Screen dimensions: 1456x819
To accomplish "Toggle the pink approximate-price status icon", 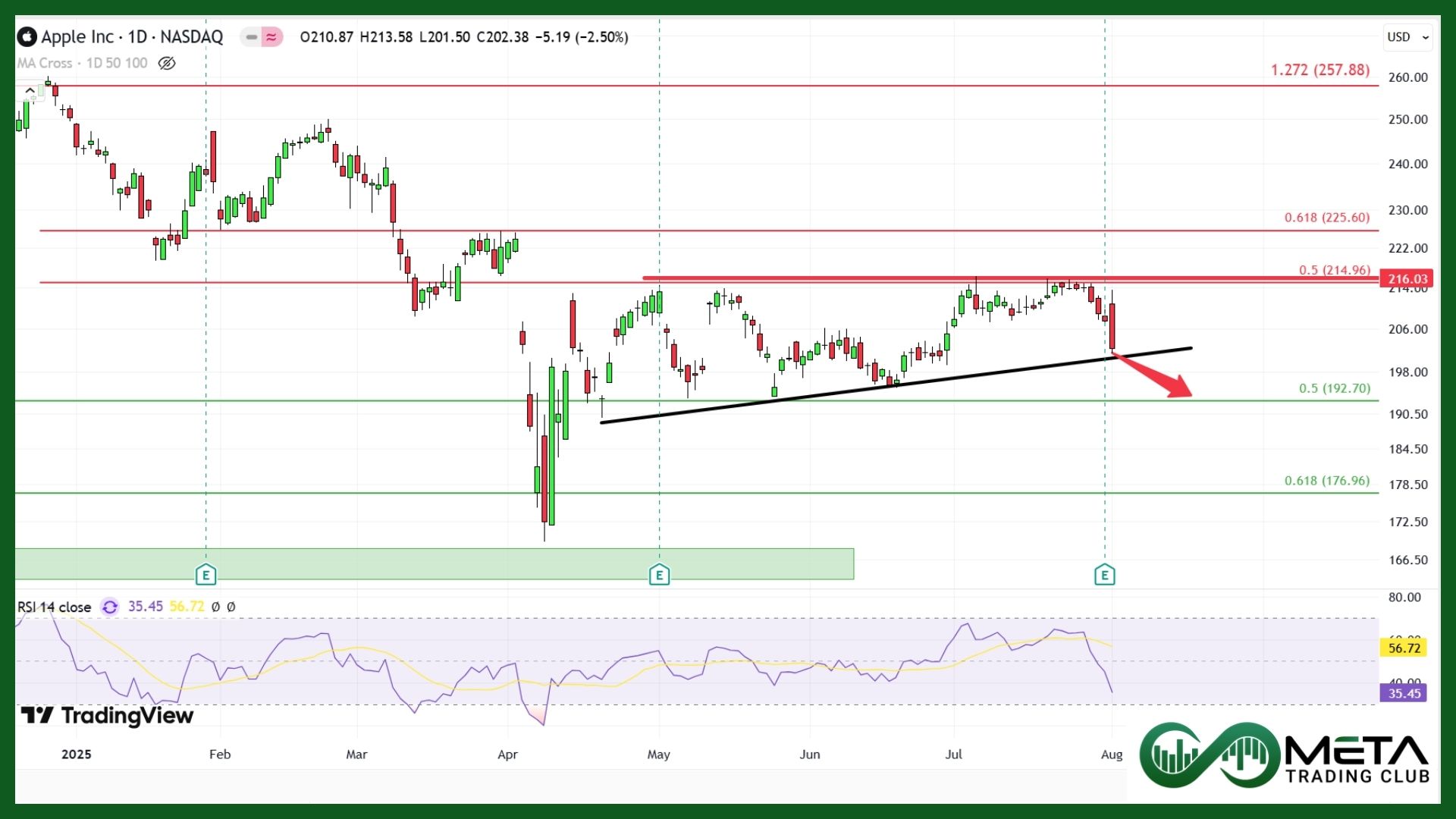I will click(x=271, y=36).
